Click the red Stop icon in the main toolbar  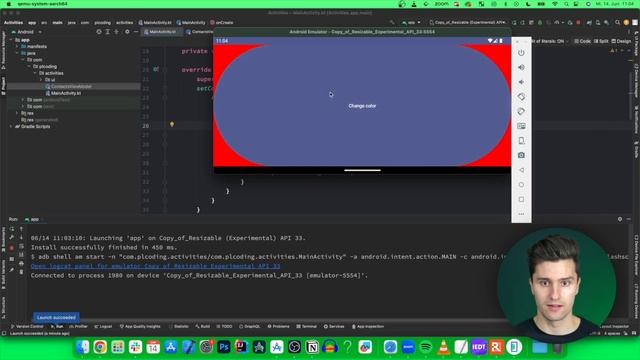click(578, 22)
